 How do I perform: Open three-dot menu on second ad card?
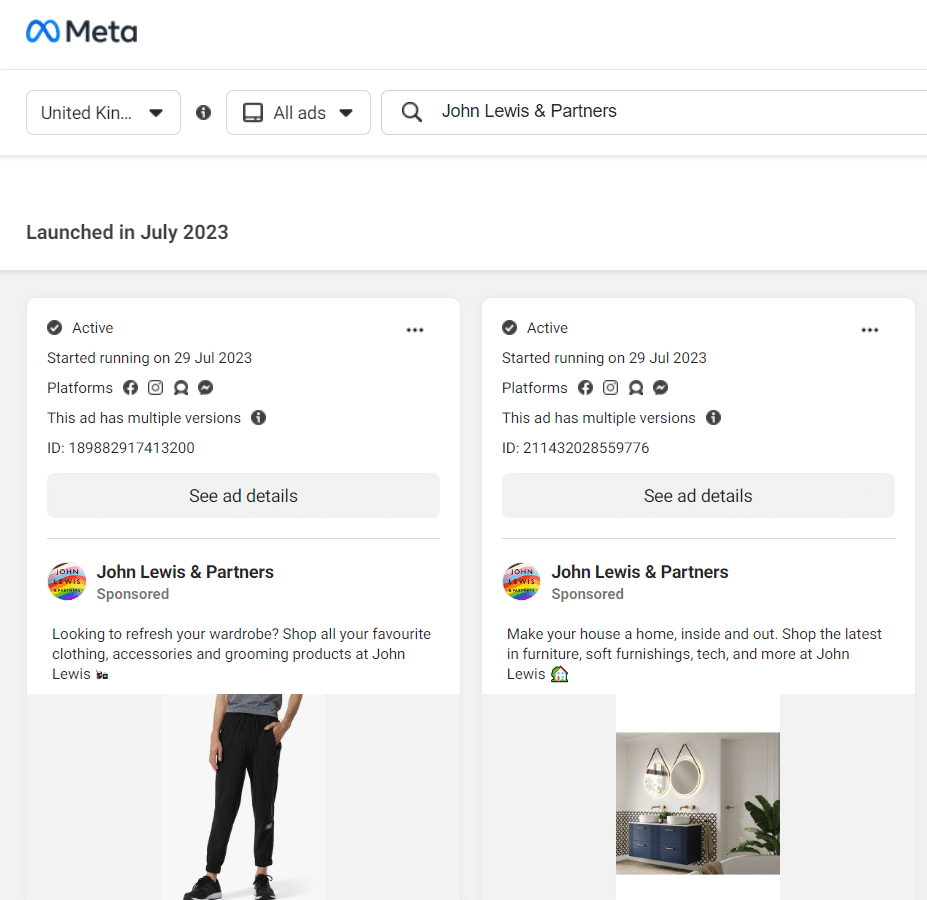870,330
